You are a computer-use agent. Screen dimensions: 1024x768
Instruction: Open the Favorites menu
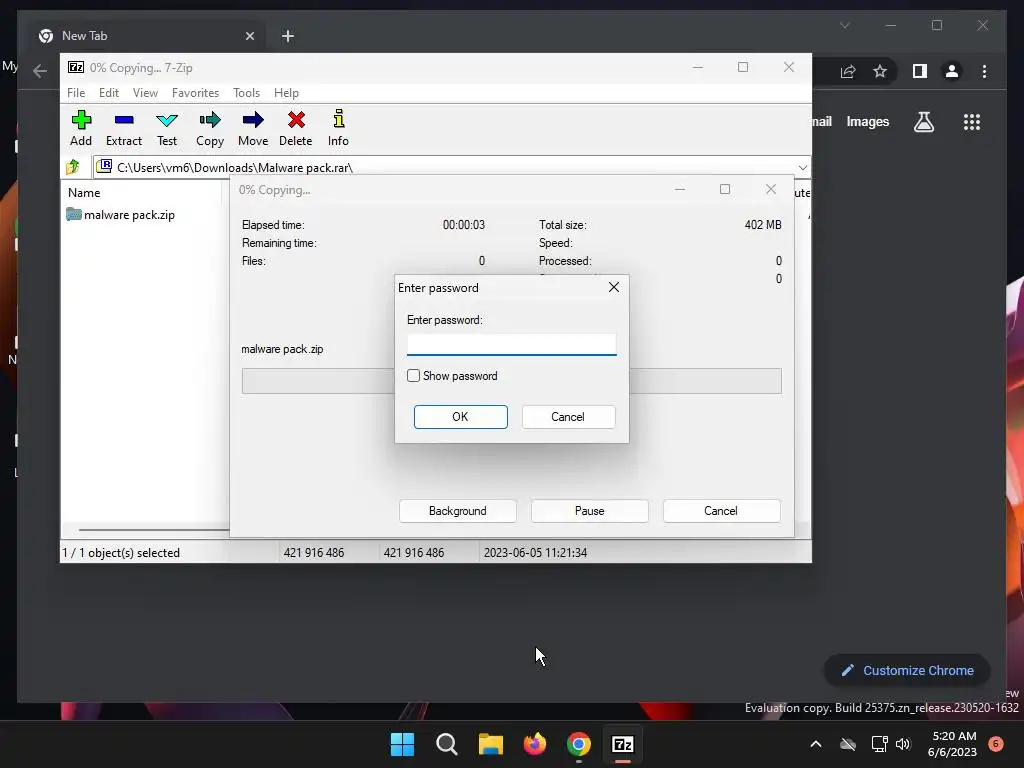[x=195, y=93]
